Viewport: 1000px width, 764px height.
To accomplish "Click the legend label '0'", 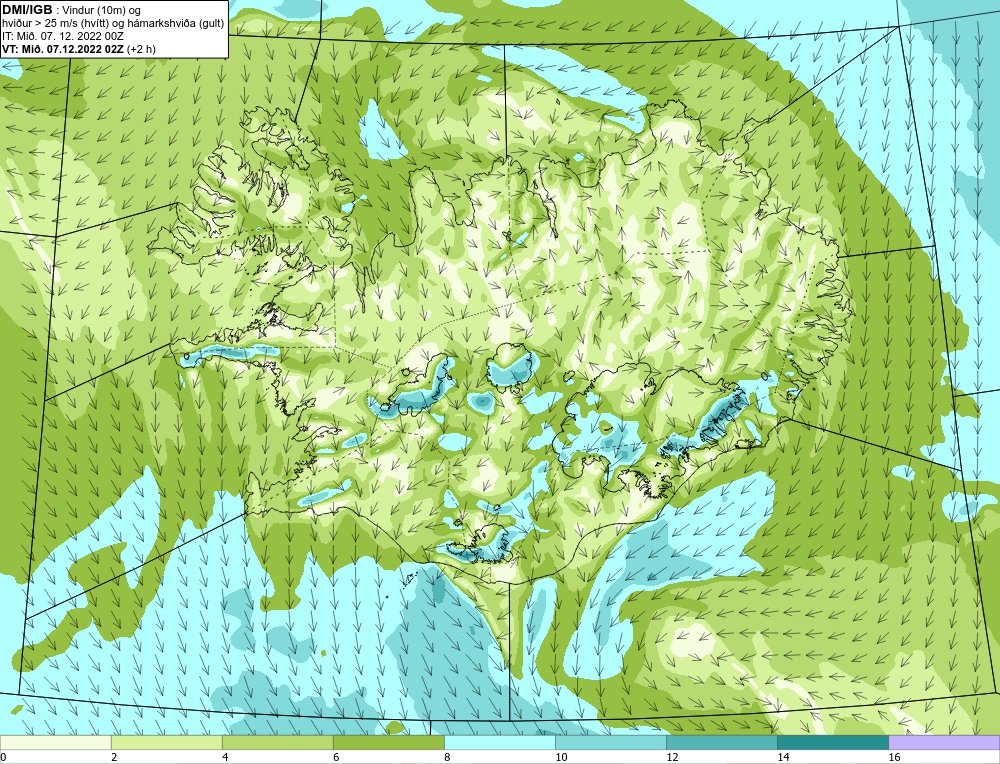I will [4, 757].
